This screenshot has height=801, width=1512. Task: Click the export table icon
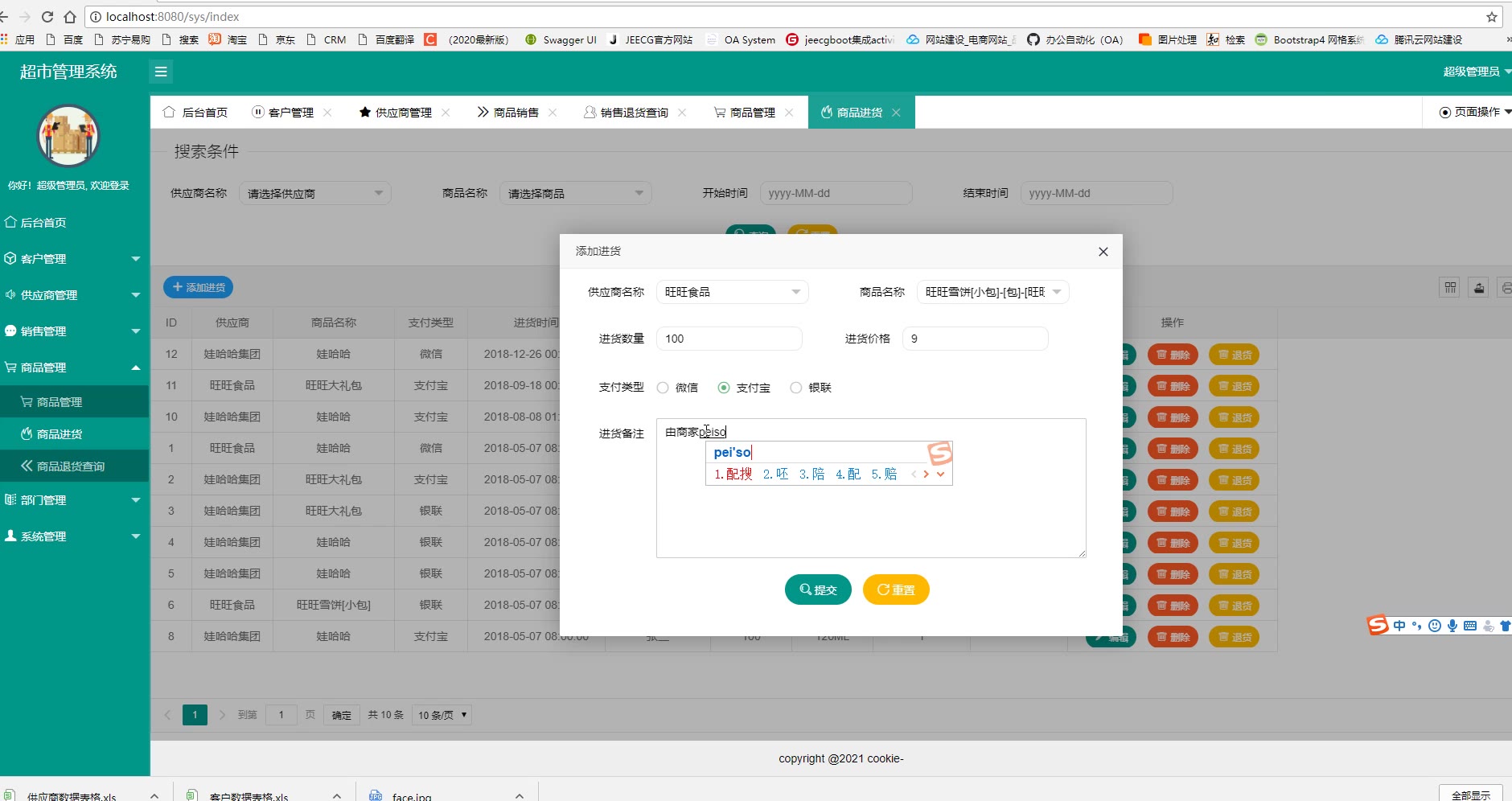click(x=1479, y=288)
